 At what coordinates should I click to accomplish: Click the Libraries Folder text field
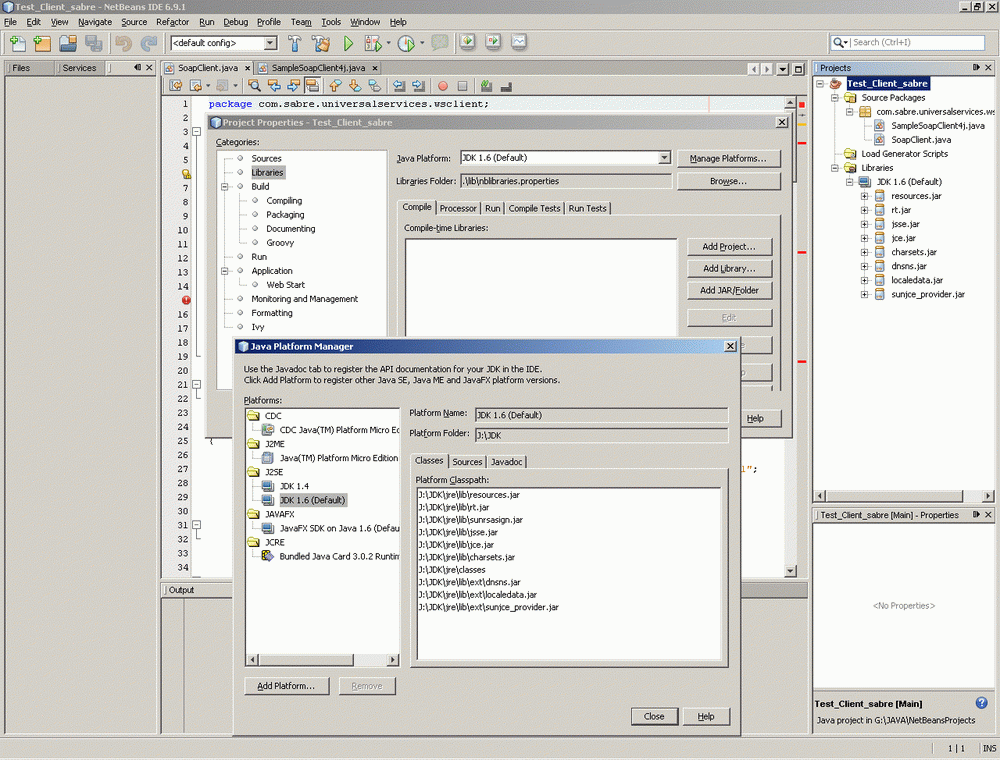[566, 181]
